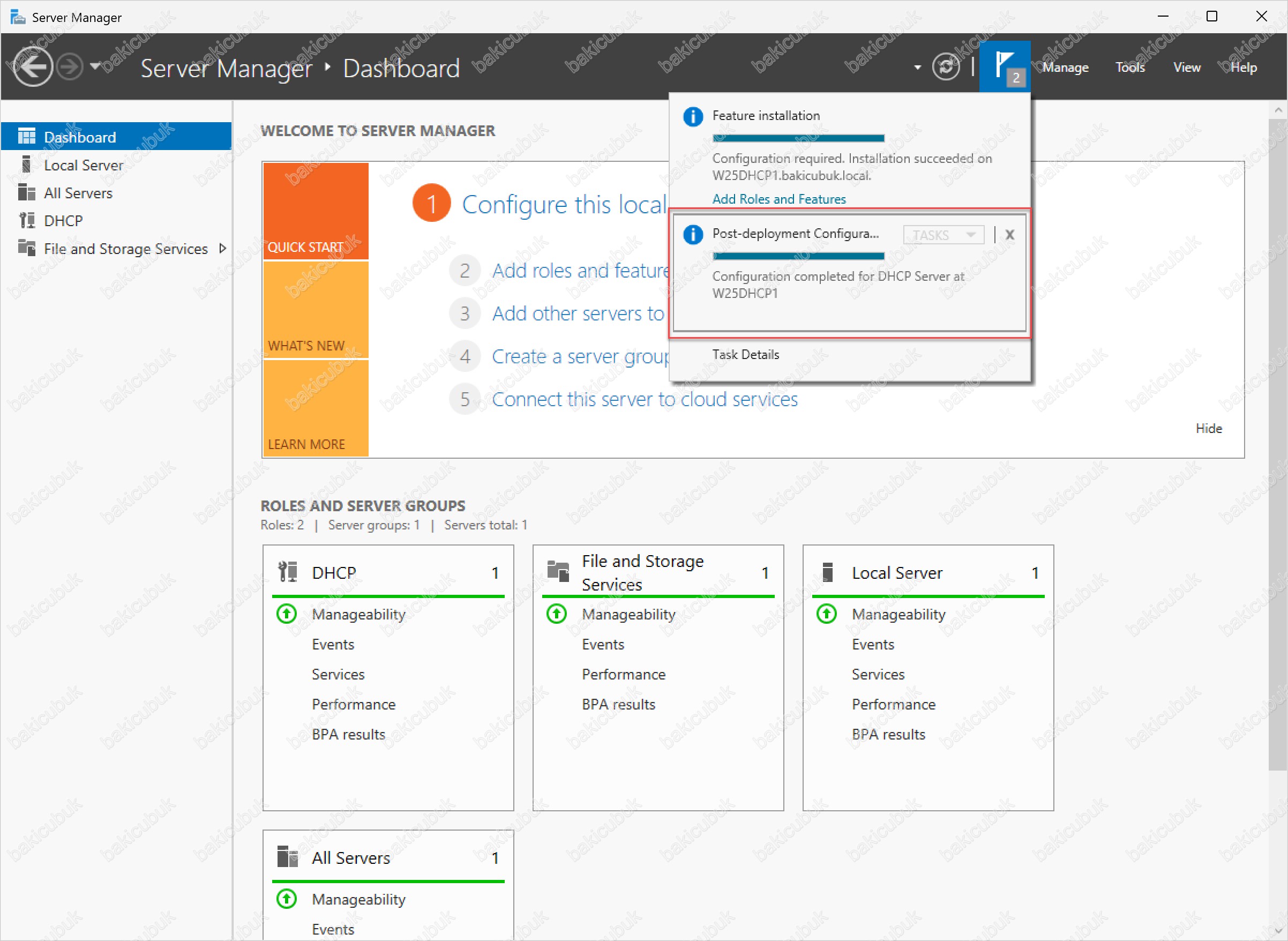Select Local Server in sidebar
This screenshot has width=1288, height=941.
(83, 165)
